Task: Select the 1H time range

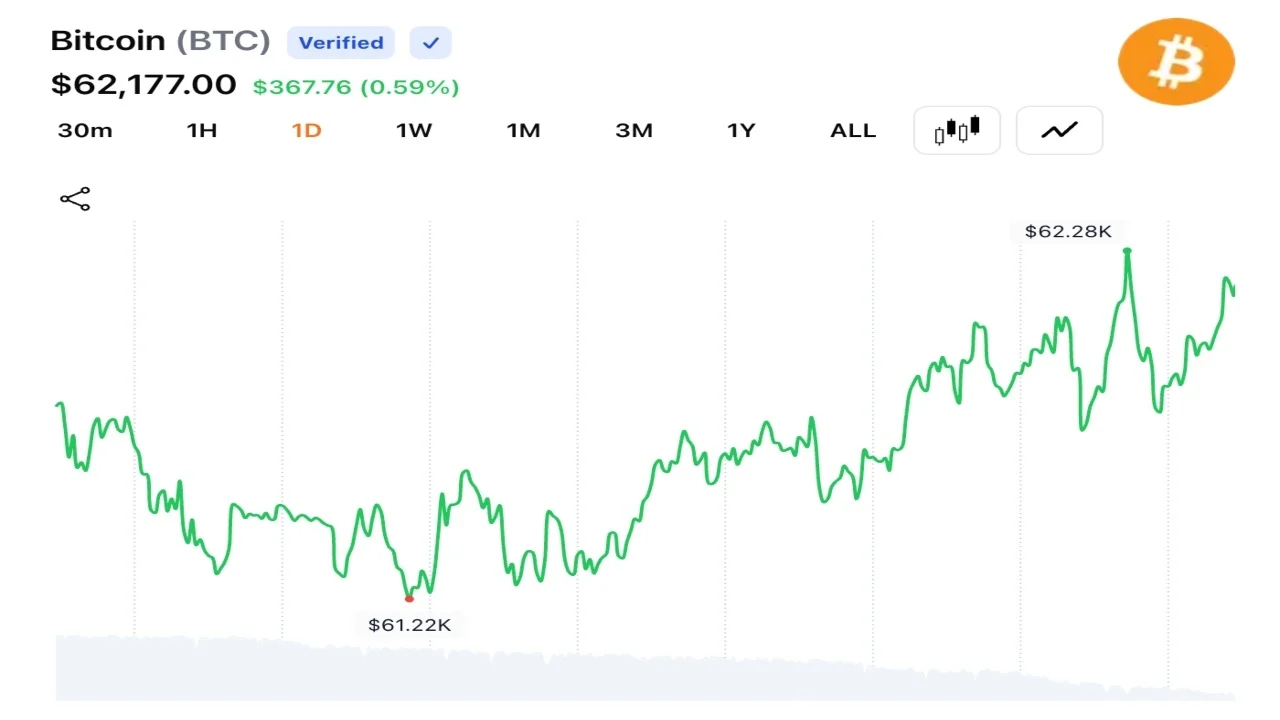Action: [202, 131]
